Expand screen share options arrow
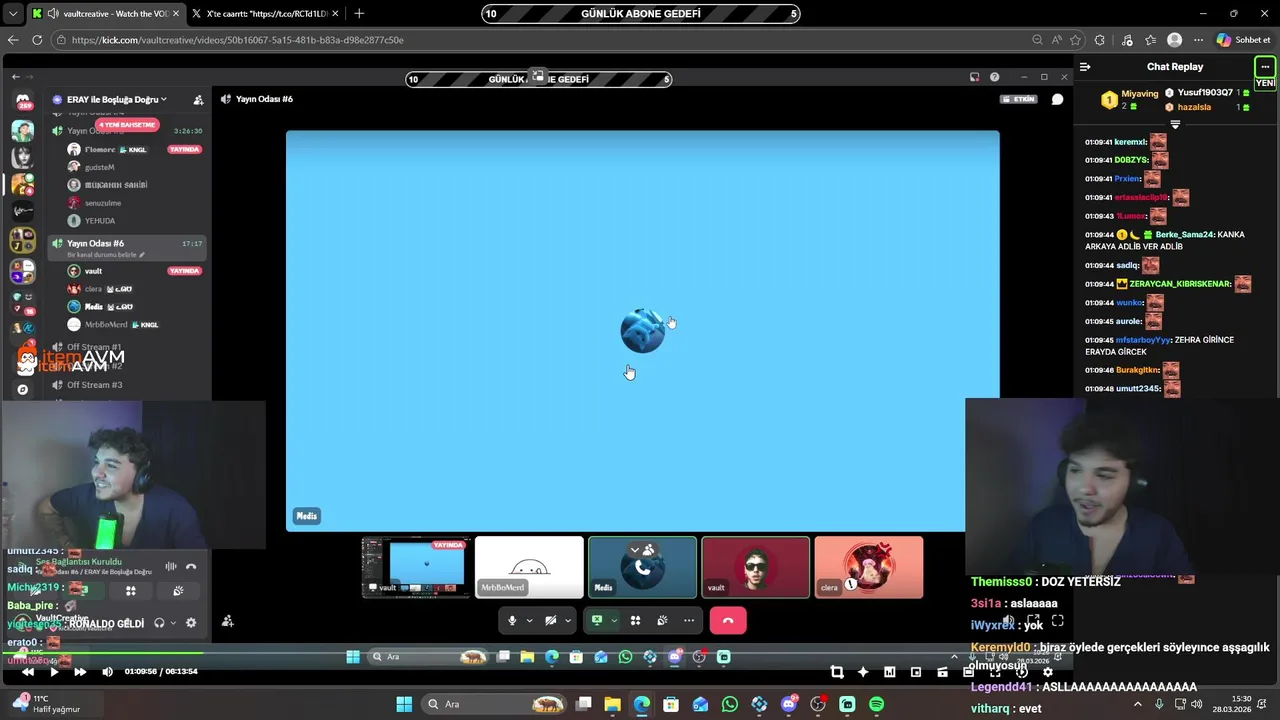 pos(613,621)
